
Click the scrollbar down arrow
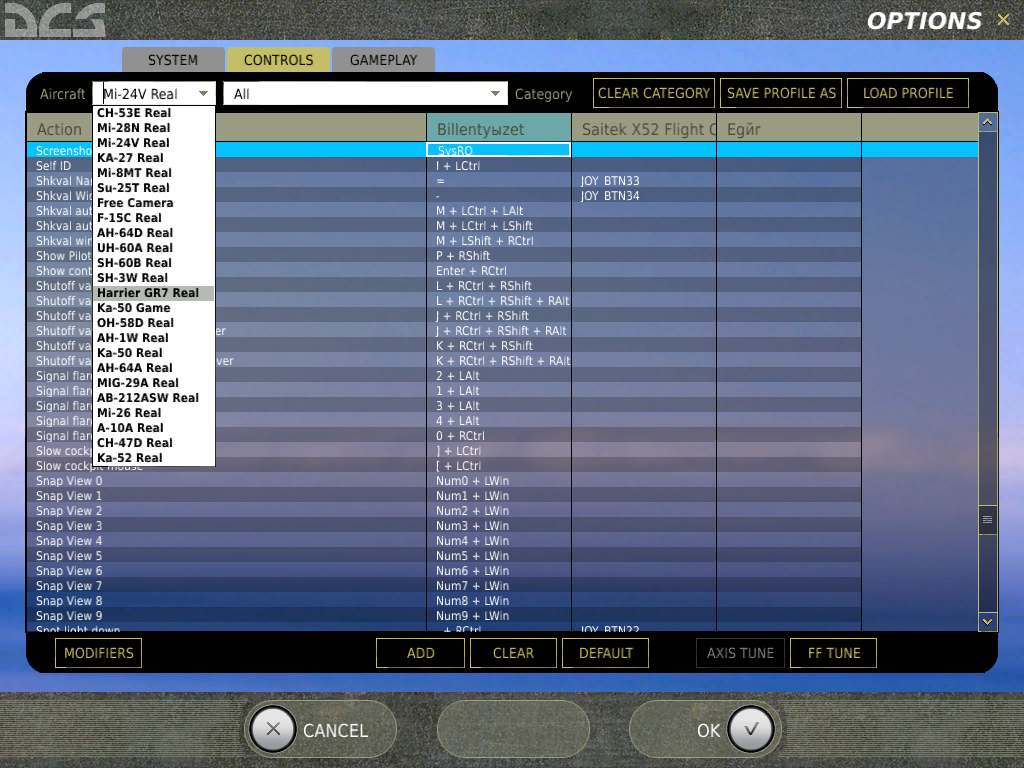tap(987, 621)
